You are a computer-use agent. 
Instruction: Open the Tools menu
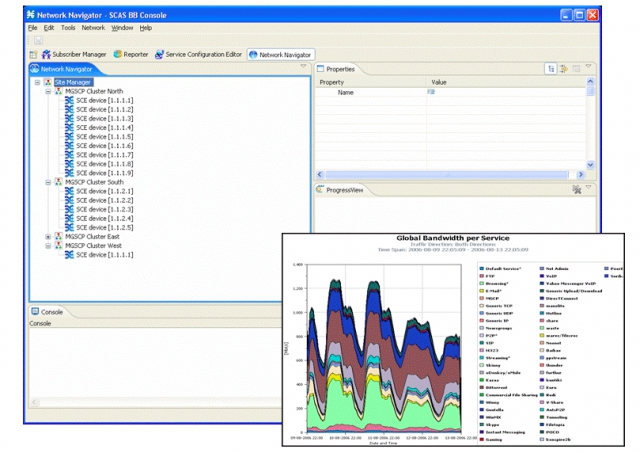point(68,28)
